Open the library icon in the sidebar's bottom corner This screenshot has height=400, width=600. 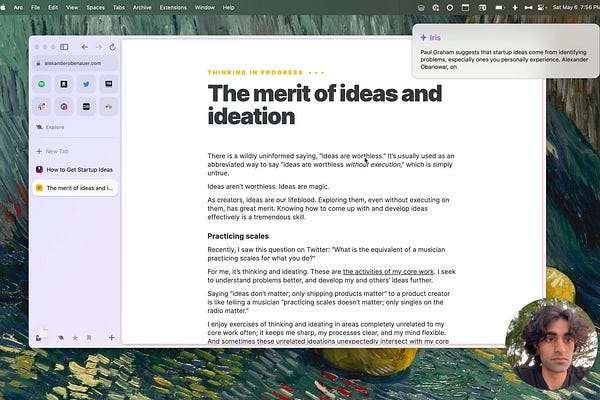point(39,338)
